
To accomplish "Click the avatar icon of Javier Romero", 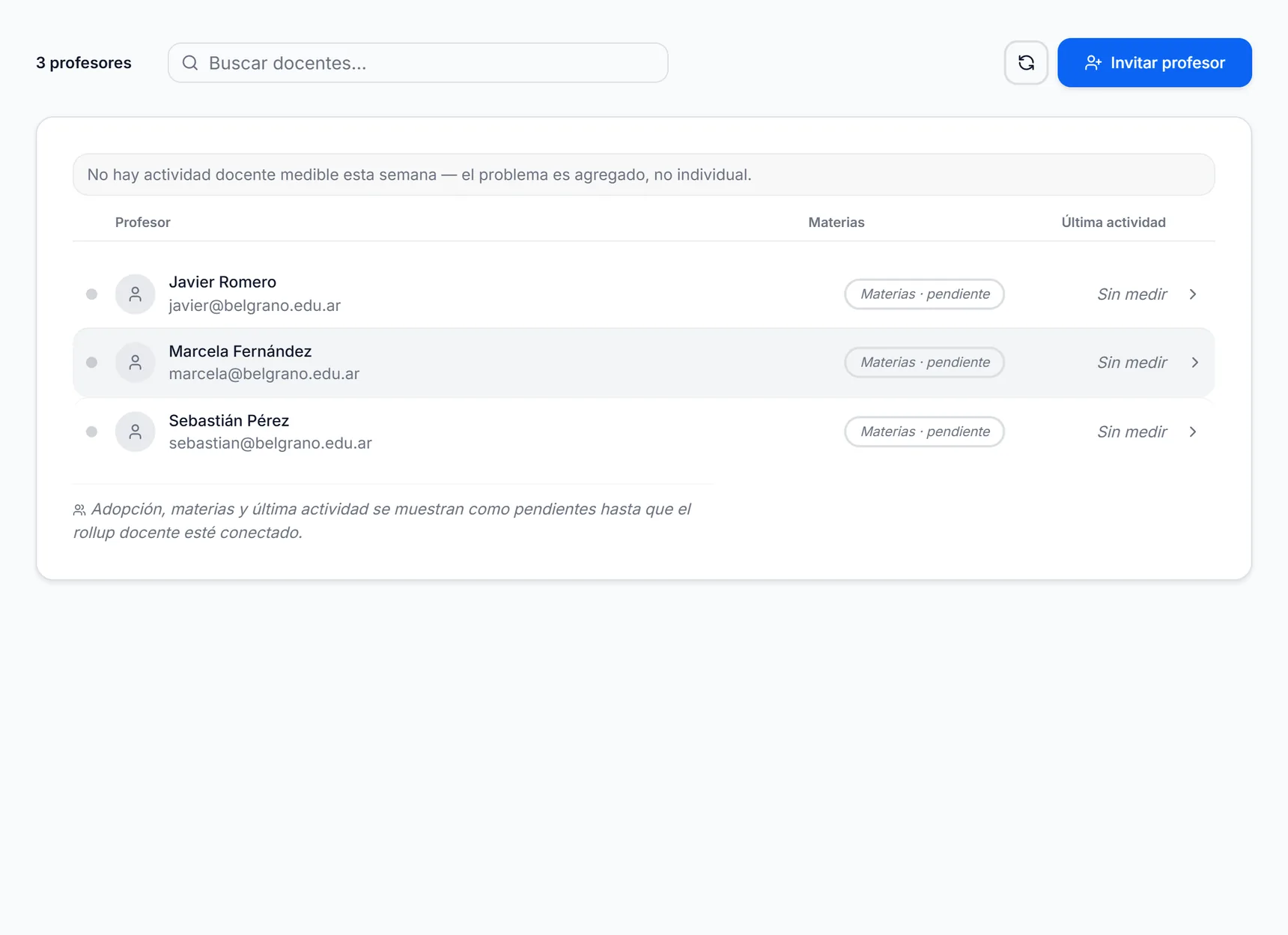I will pos(136,294).
